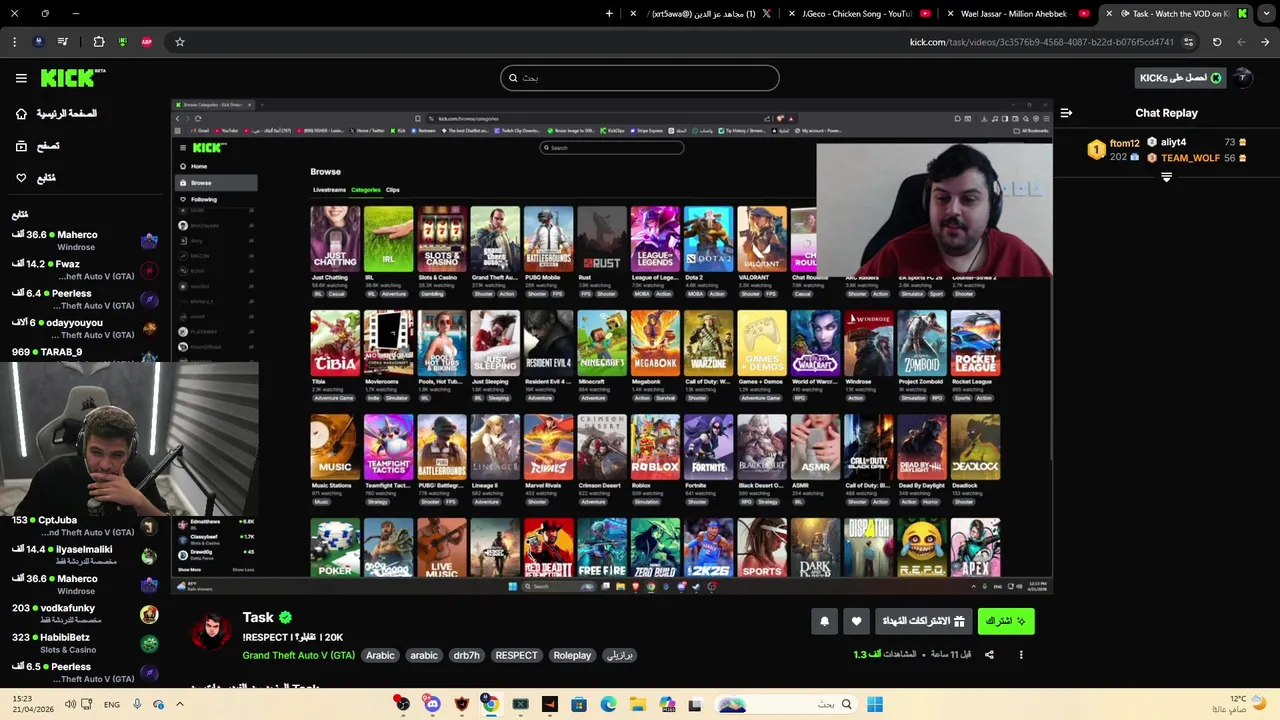
Task: Open the user profile avatar in Kick header
Action: (x=1243, y=78)
